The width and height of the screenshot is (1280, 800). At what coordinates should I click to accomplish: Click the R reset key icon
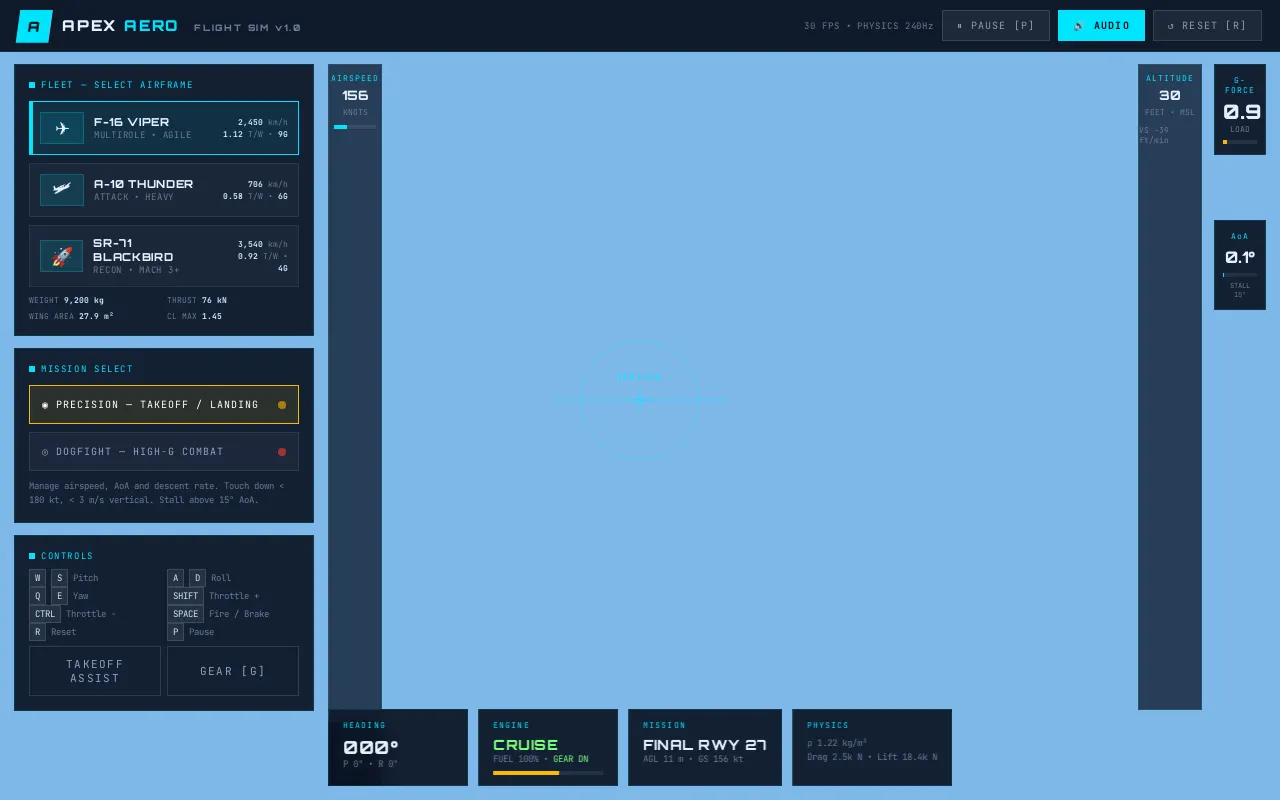pyautogui.click(x=37, y=632)
